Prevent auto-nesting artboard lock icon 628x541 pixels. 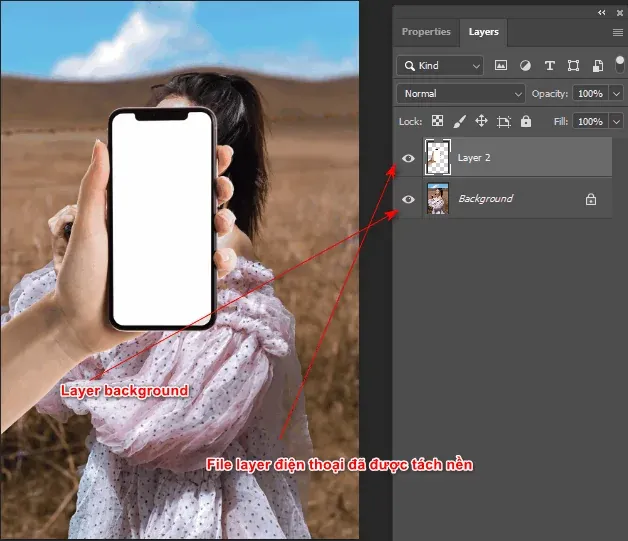click(503, 121)
